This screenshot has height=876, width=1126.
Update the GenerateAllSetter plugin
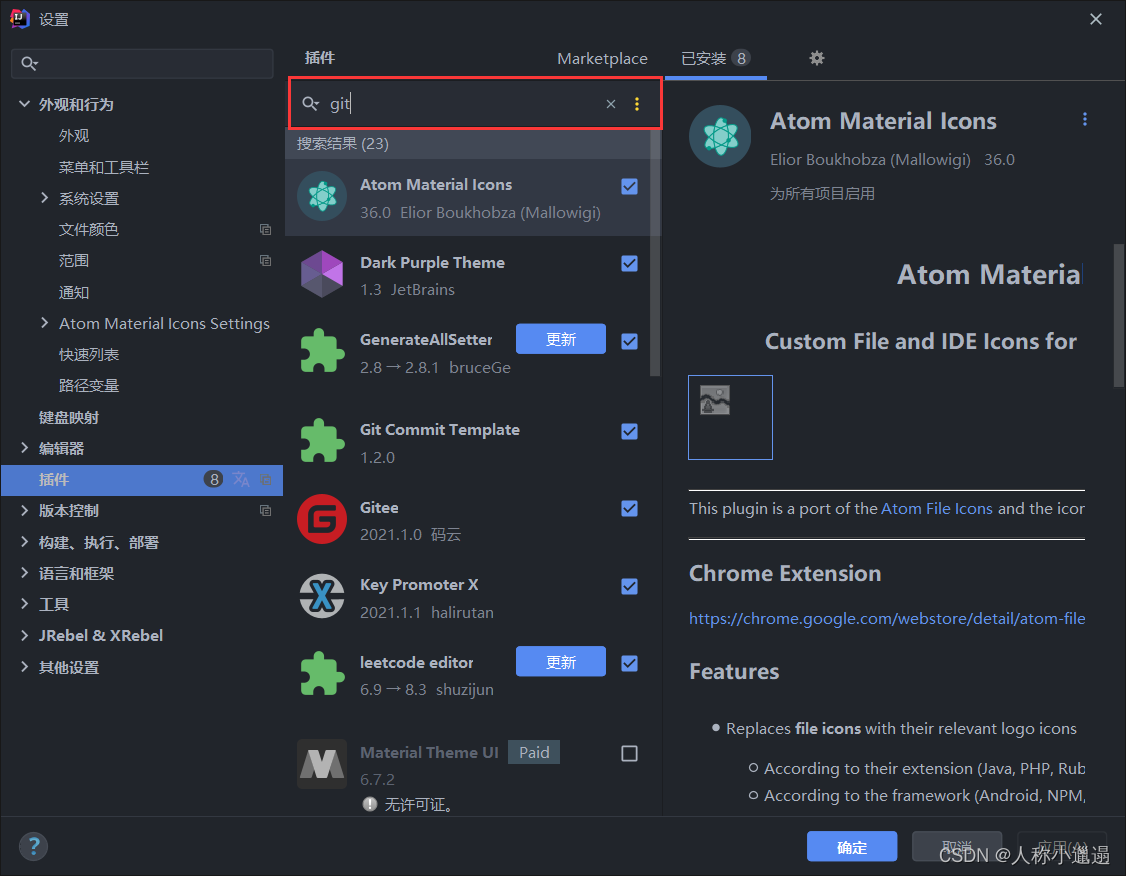coord(560,339)
